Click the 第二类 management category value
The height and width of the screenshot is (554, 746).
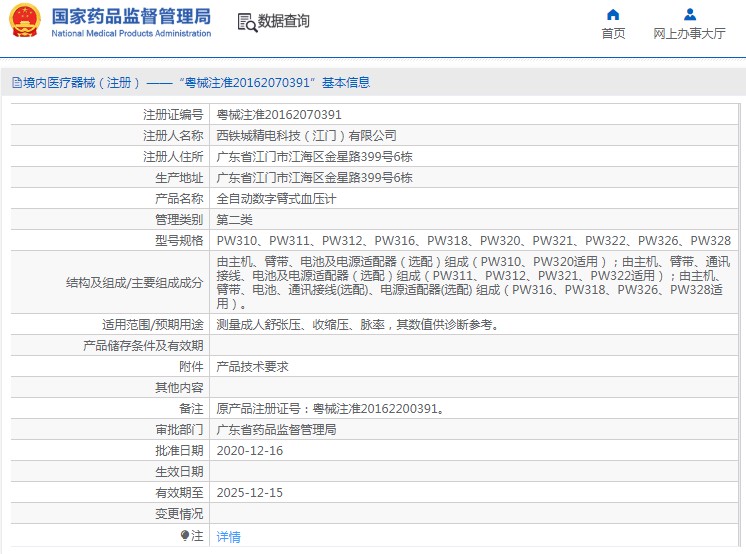coord(235,219)
